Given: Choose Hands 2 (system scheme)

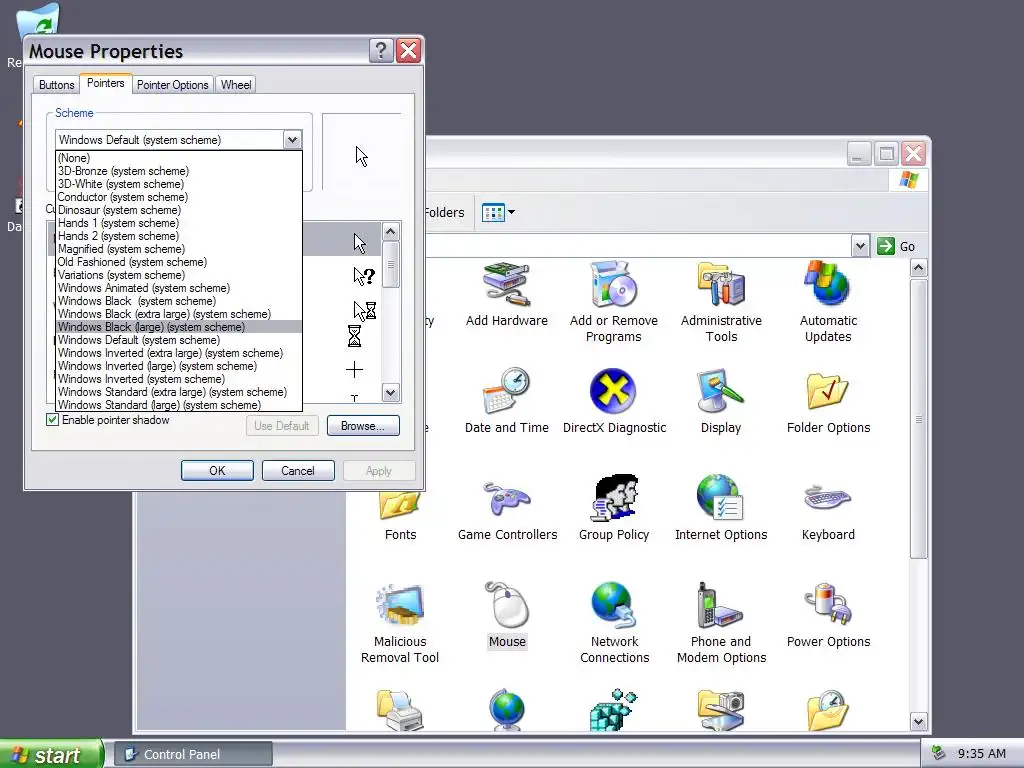Looking at the screenshot, I should pyautogui.click(x=179, y=236).
